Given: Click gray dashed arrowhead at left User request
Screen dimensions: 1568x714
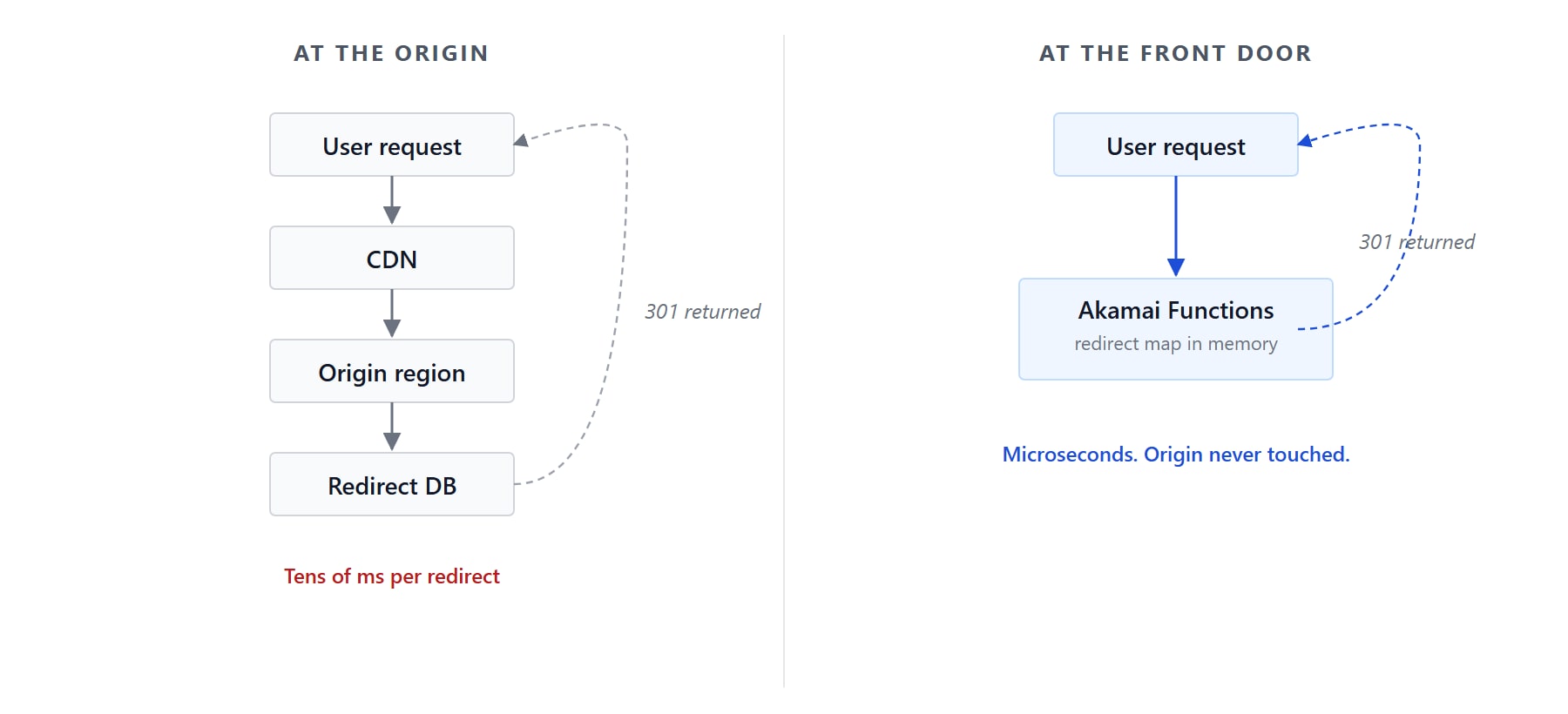Looking at the screenshot, I should click(x=522, y=140).
